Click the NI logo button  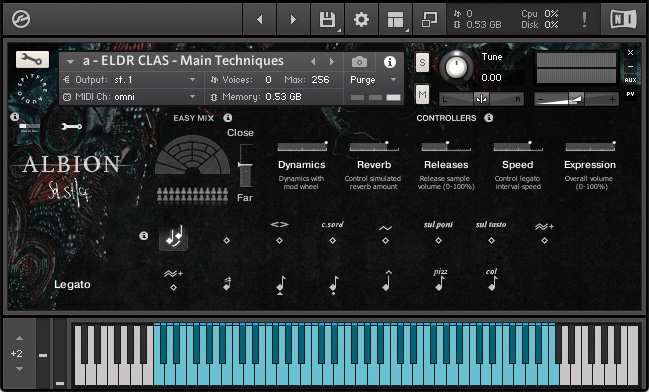(624, 19)
